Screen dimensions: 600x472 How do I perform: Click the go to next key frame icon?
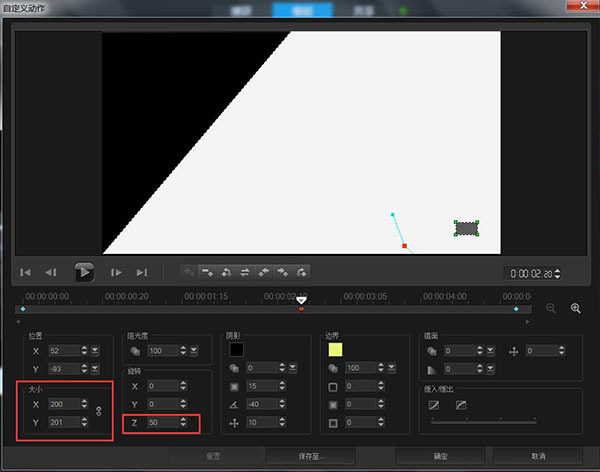pos(301,273)
